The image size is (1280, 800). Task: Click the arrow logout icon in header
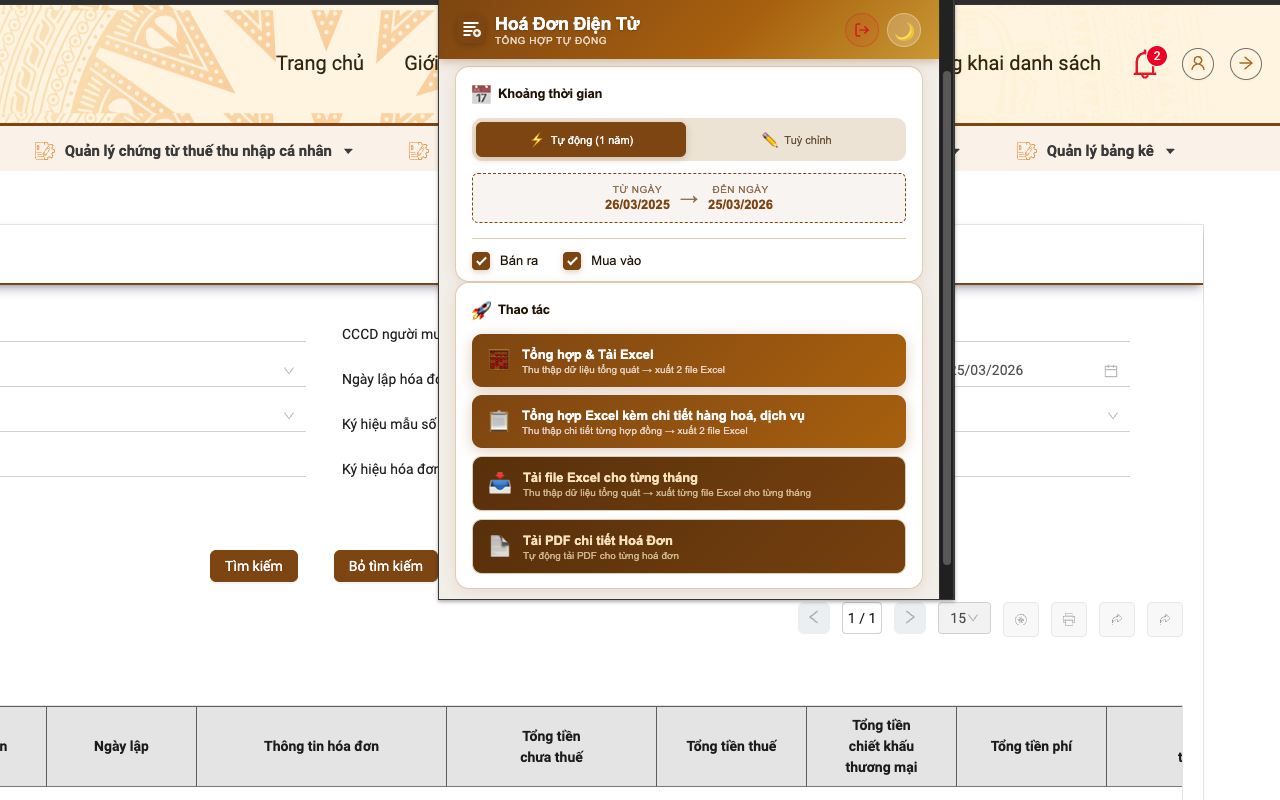click(1246, 64)
